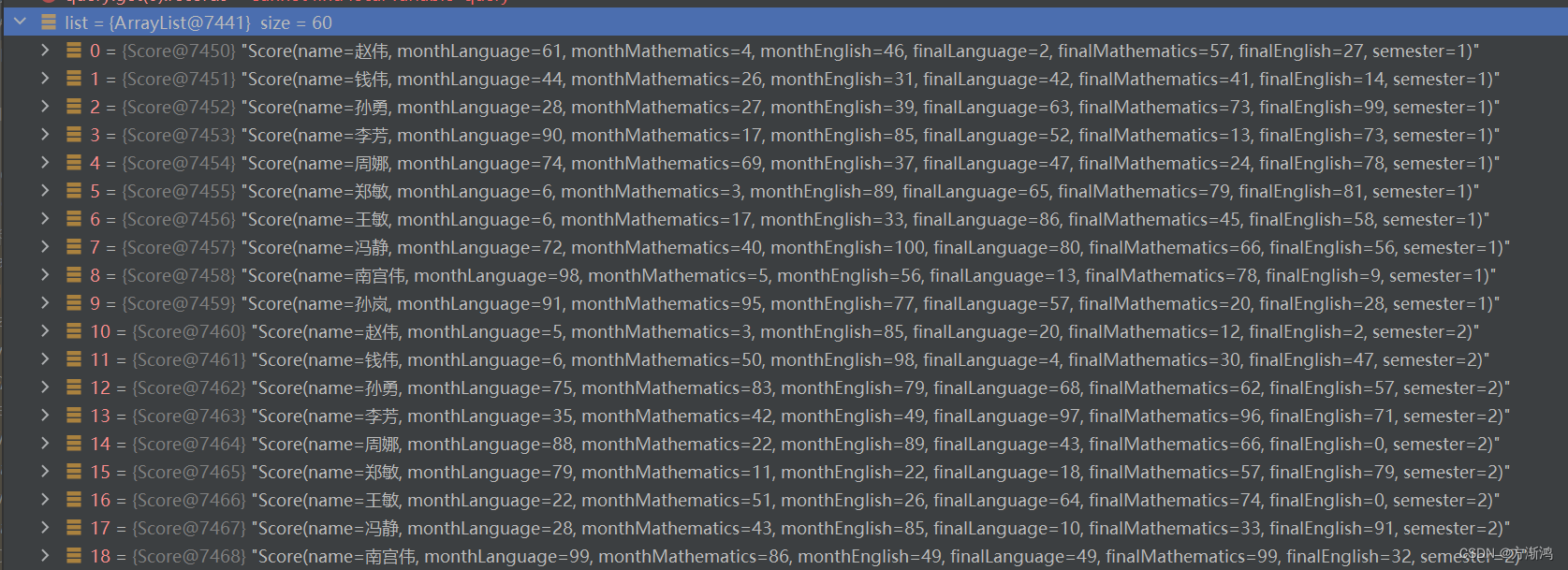
Task: Expand element 7 Score@7457
Action: [x=45, y=247]
